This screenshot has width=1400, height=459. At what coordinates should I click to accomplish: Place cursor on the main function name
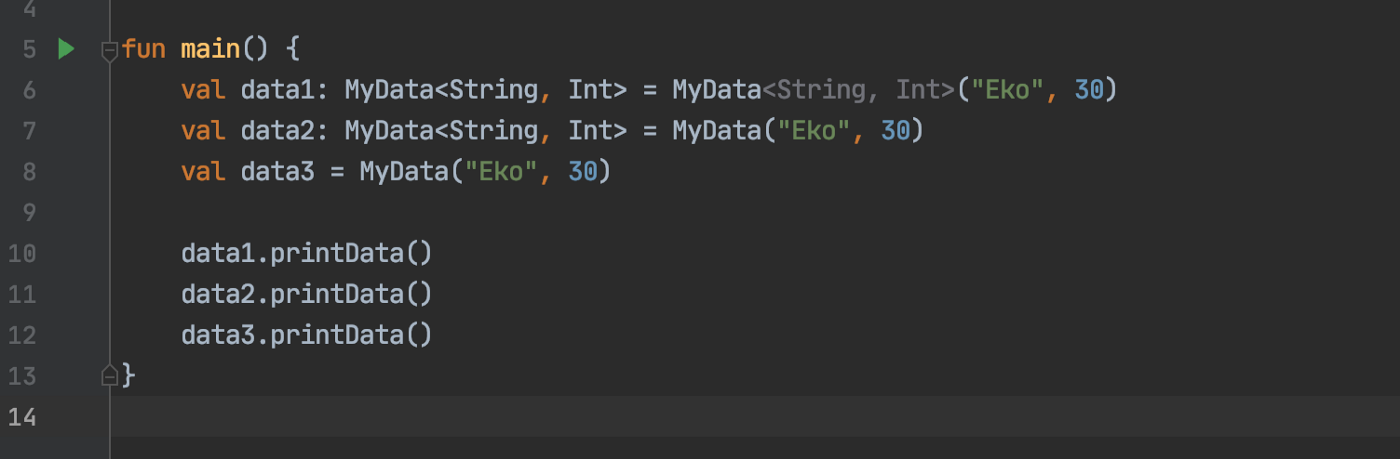click(210, 49)
